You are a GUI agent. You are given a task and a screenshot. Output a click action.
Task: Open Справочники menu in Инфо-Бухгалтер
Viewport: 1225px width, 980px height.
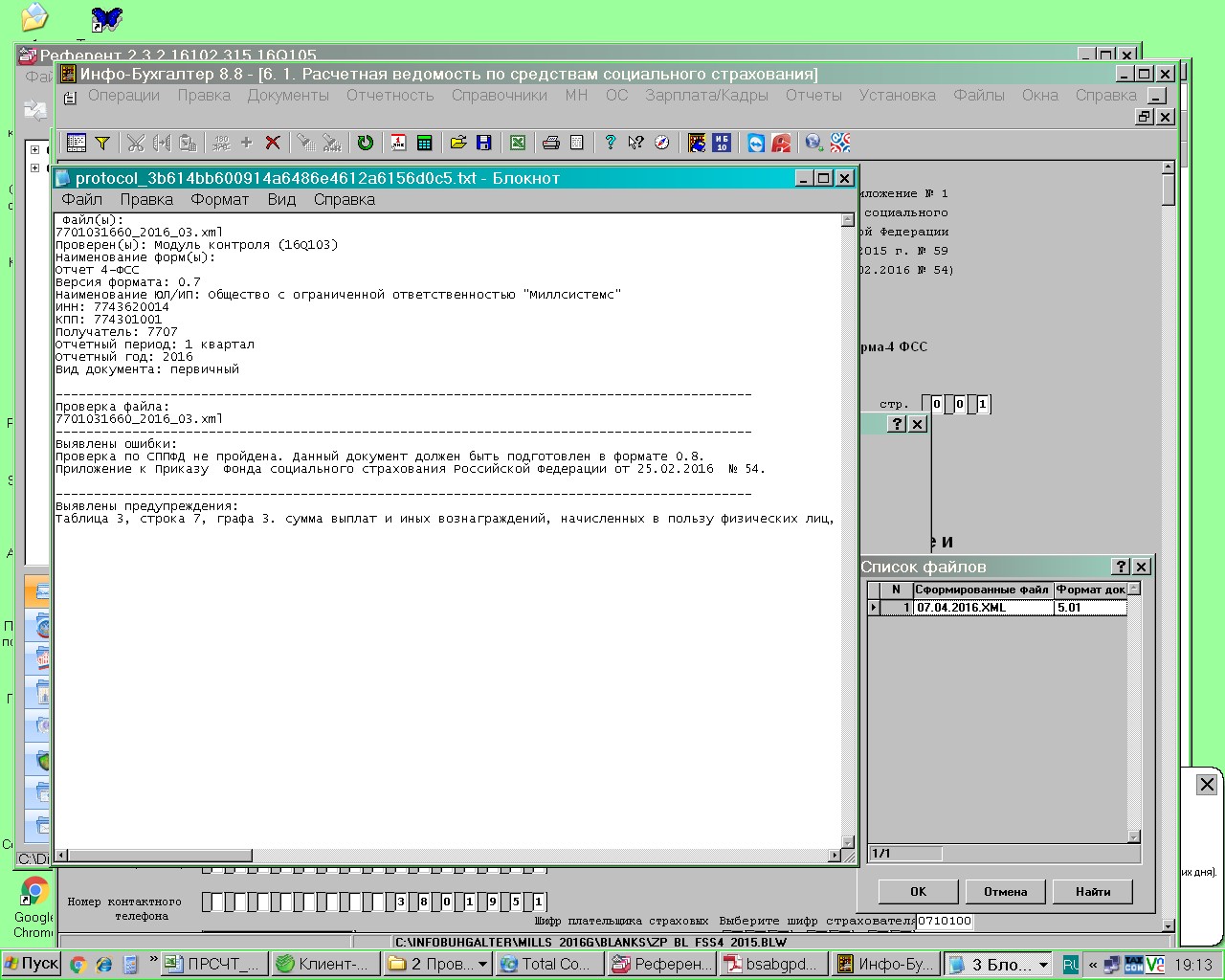pyautogui.click(x=500, y=95)
